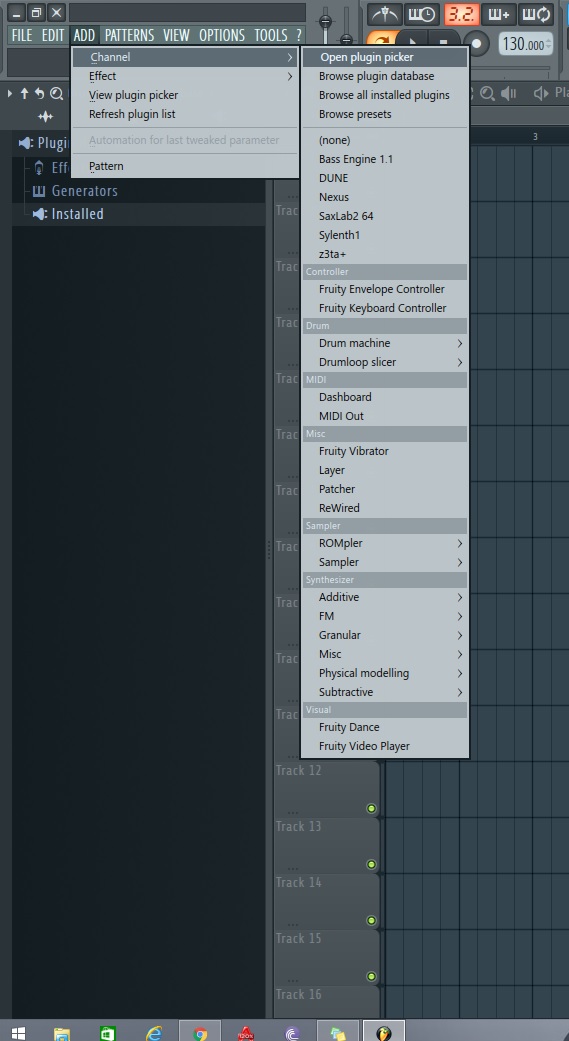569x1041 pixels.
Task: Open Windows Start button
Action: click(x=18, y=1033)
